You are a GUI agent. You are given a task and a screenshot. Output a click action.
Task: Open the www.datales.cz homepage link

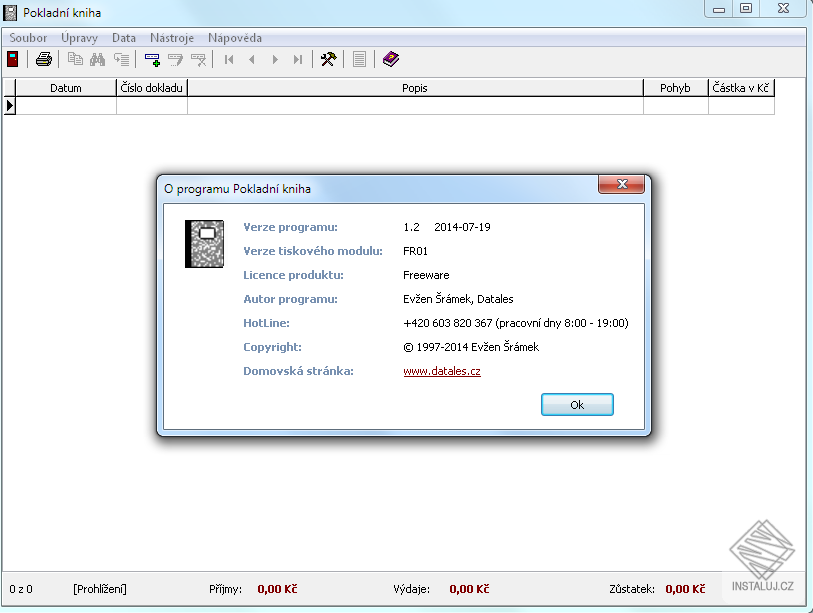click(442, 371)
